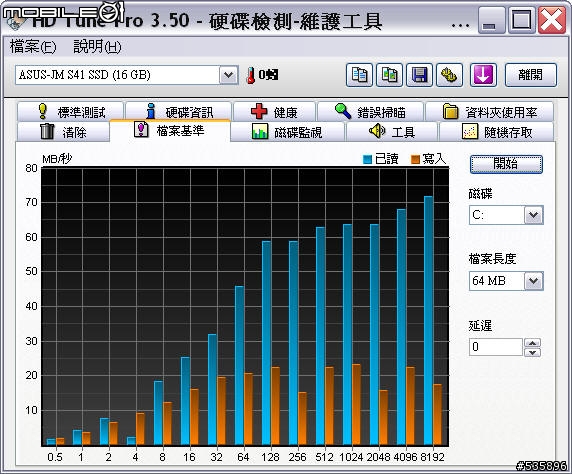Screen dimensions: 572x474
Task: Click the purple down-arrow icon
Action: [483, 75]
